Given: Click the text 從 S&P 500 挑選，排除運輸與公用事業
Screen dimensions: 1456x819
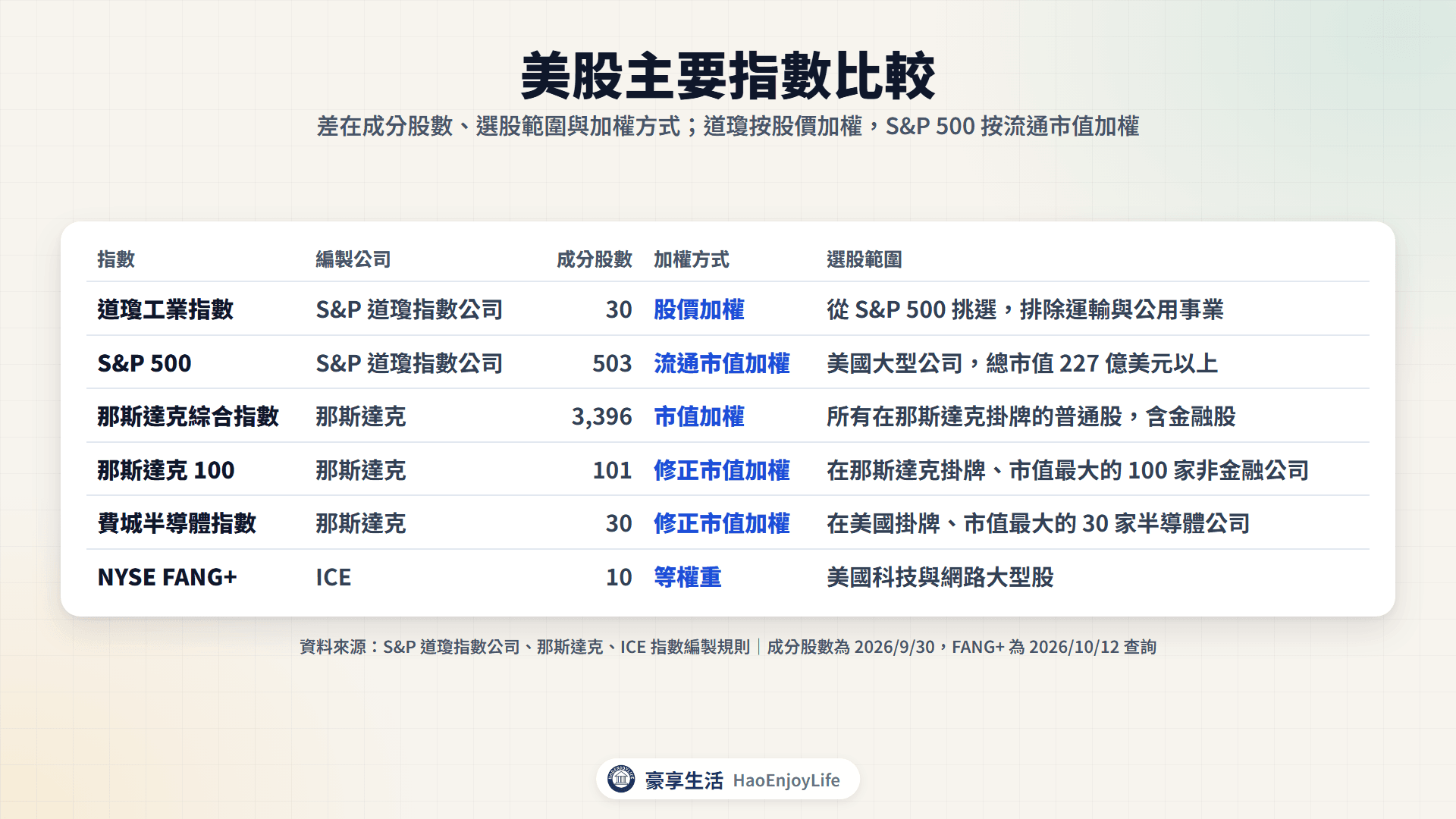Looking at the screenshot, I should coord(1025,309).
